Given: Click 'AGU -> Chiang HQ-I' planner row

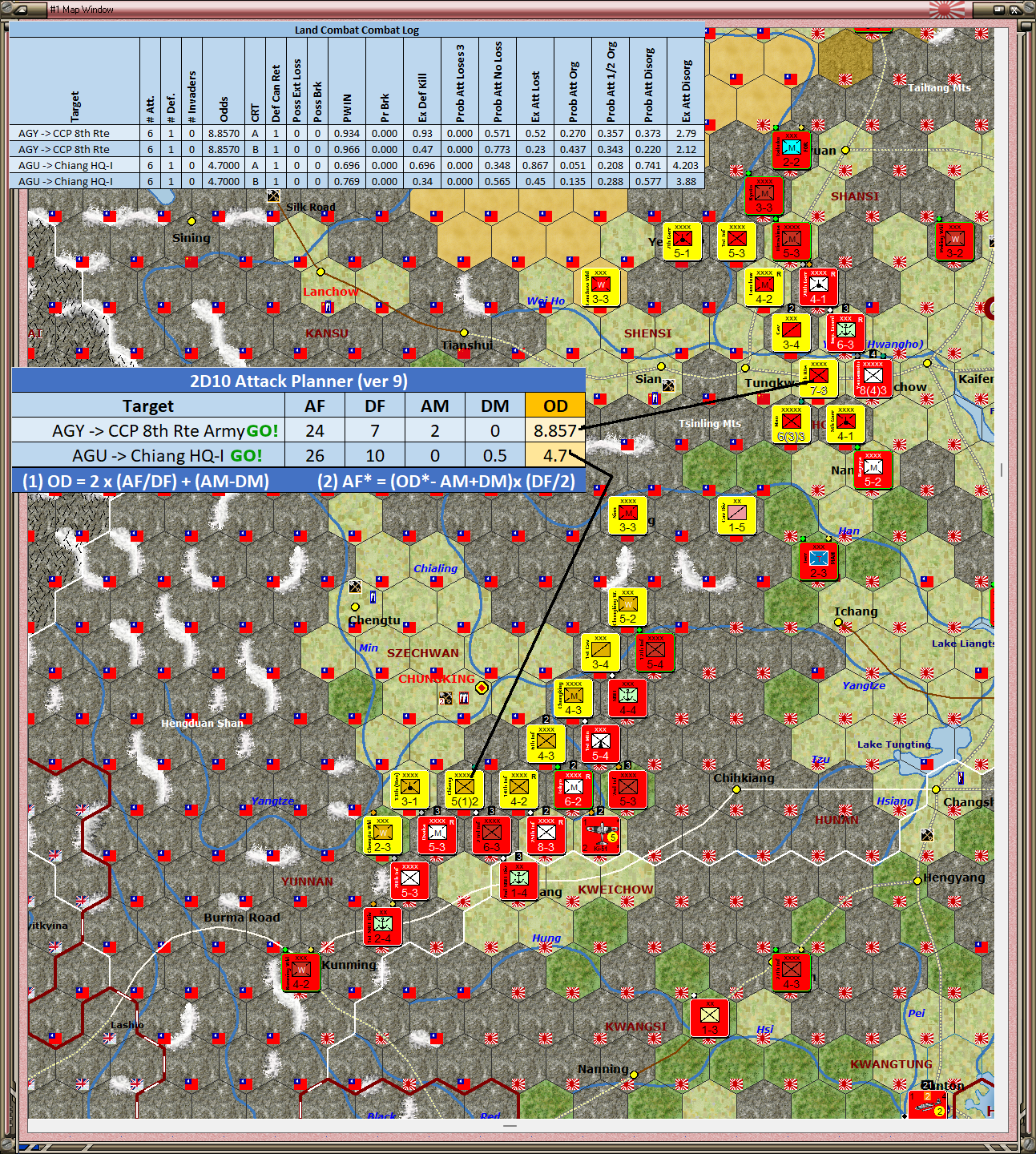Looking at the screenshot, I should click(x=299, y=455).
